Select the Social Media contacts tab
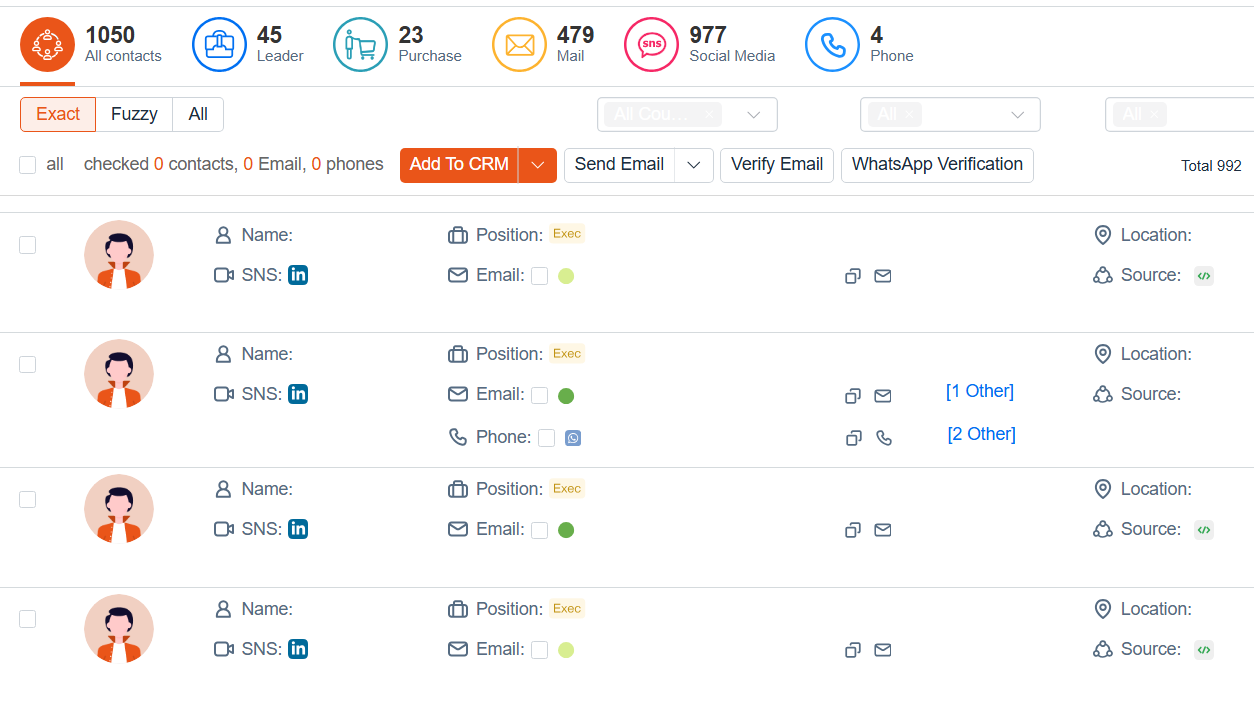 (700, 44)
